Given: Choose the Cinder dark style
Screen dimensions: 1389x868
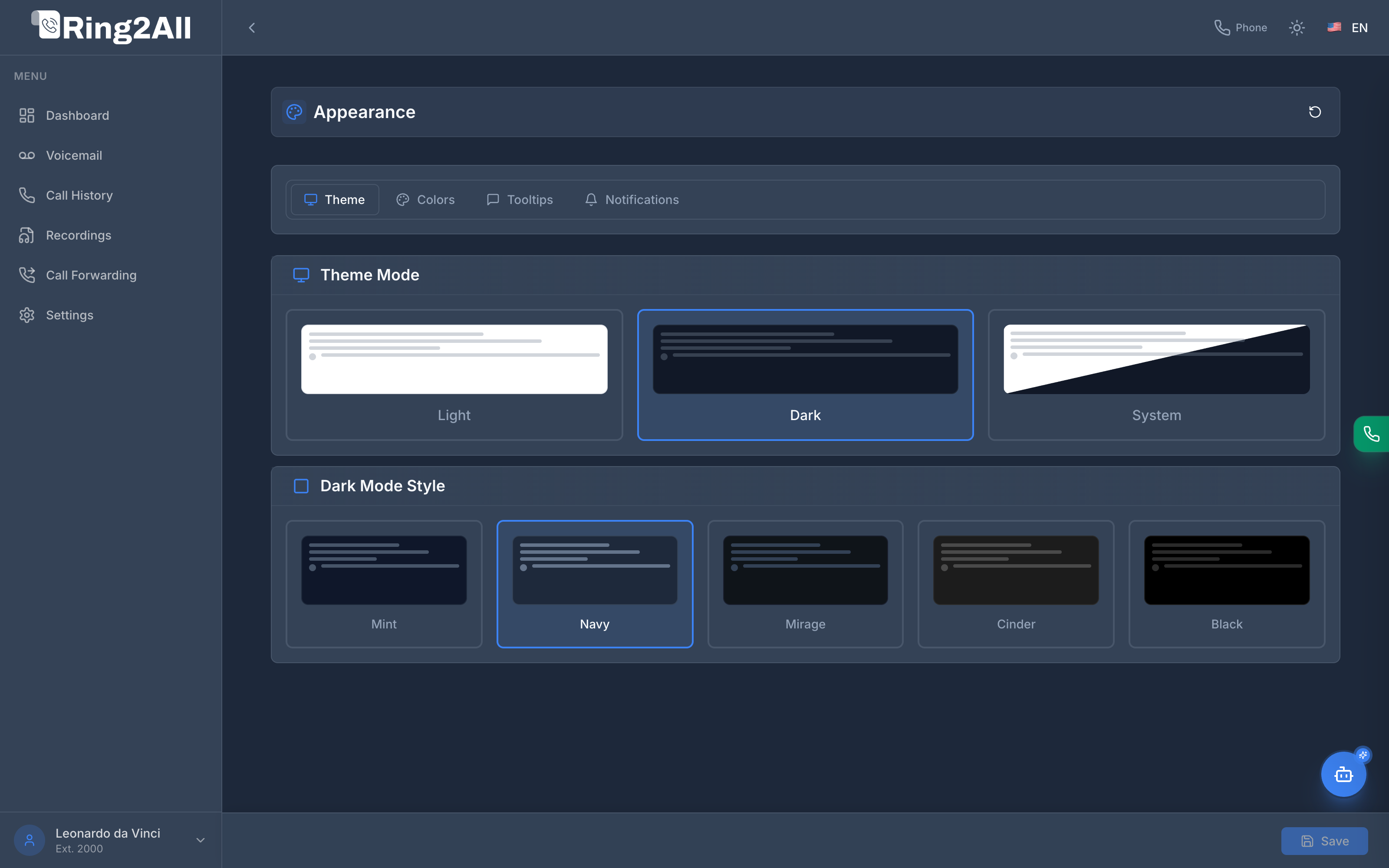Looking at the screenshot, I should [x=1016, y=584].
